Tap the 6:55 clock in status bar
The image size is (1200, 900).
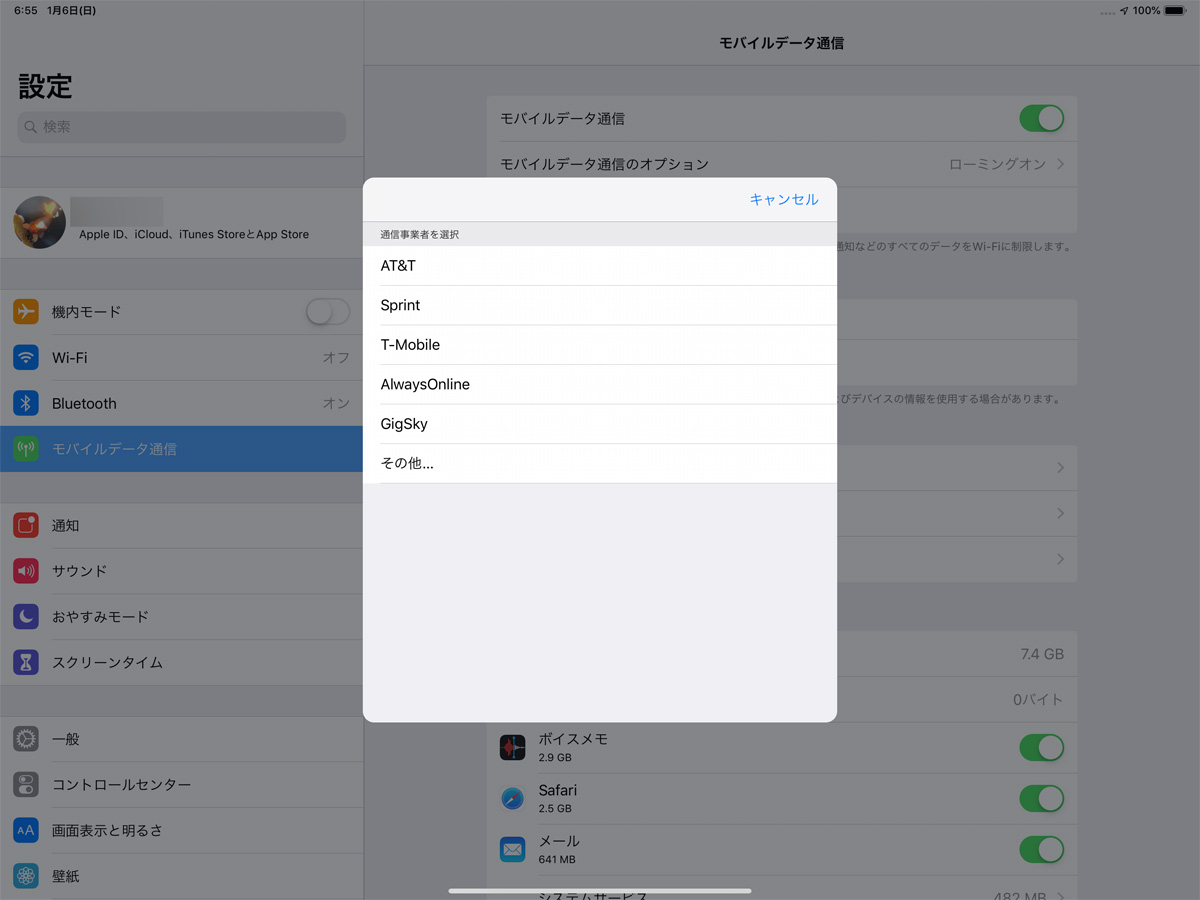(x=26, y=10)
